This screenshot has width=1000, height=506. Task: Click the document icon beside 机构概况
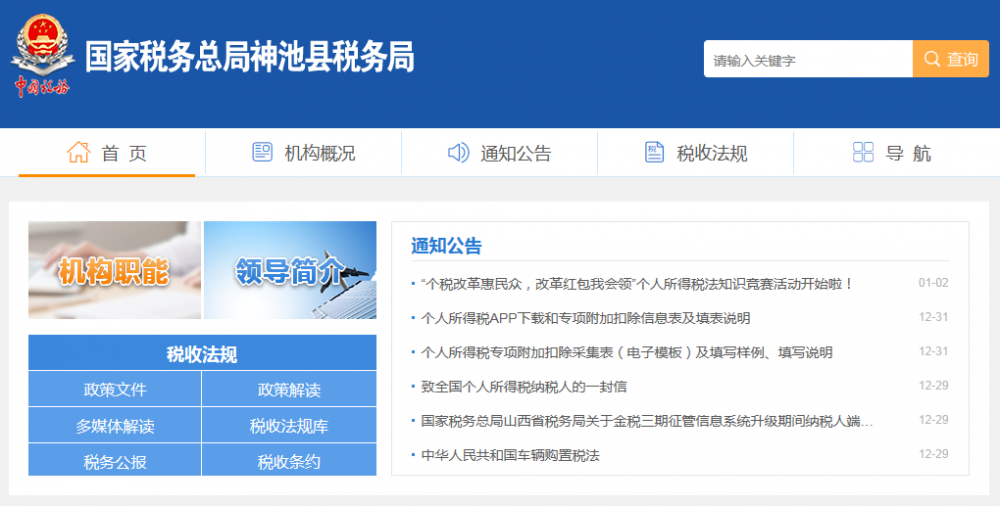[262, 152]
